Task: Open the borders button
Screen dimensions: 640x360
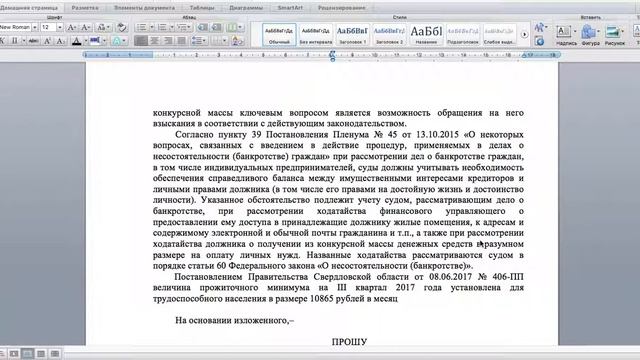Action: [219, 41]
